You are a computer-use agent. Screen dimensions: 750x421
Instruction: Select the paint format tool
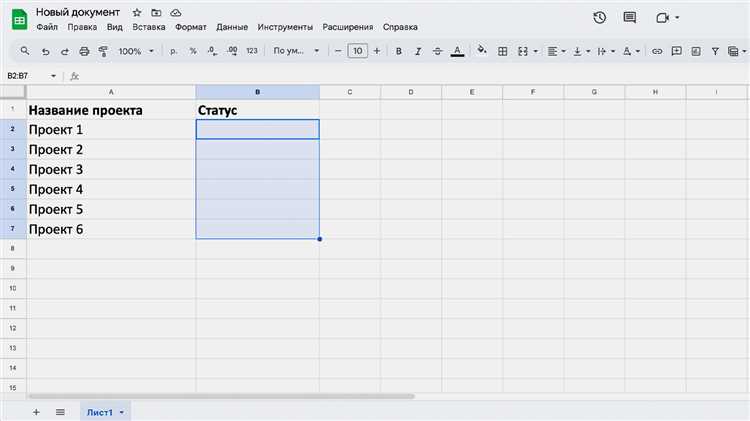tap(102, 50)
